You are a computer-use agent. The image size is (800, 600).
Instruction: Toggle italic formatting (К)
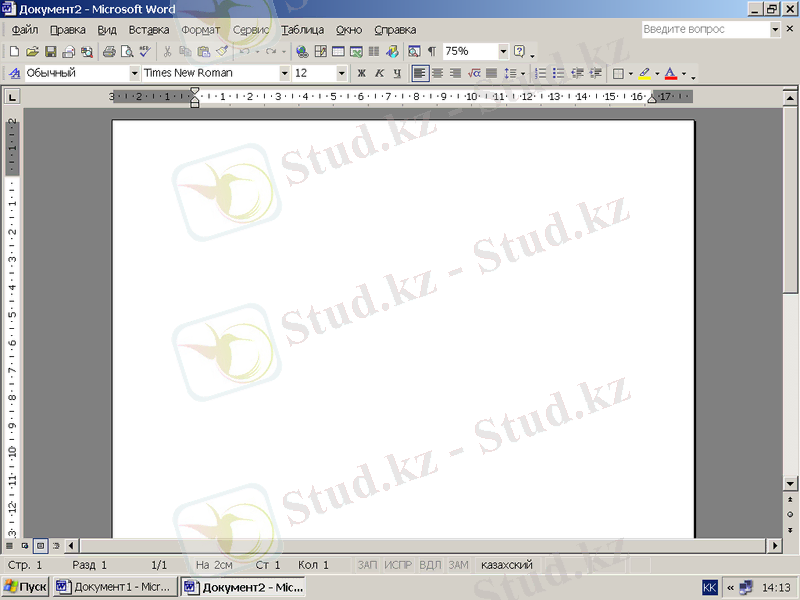[x=379, y=73]
